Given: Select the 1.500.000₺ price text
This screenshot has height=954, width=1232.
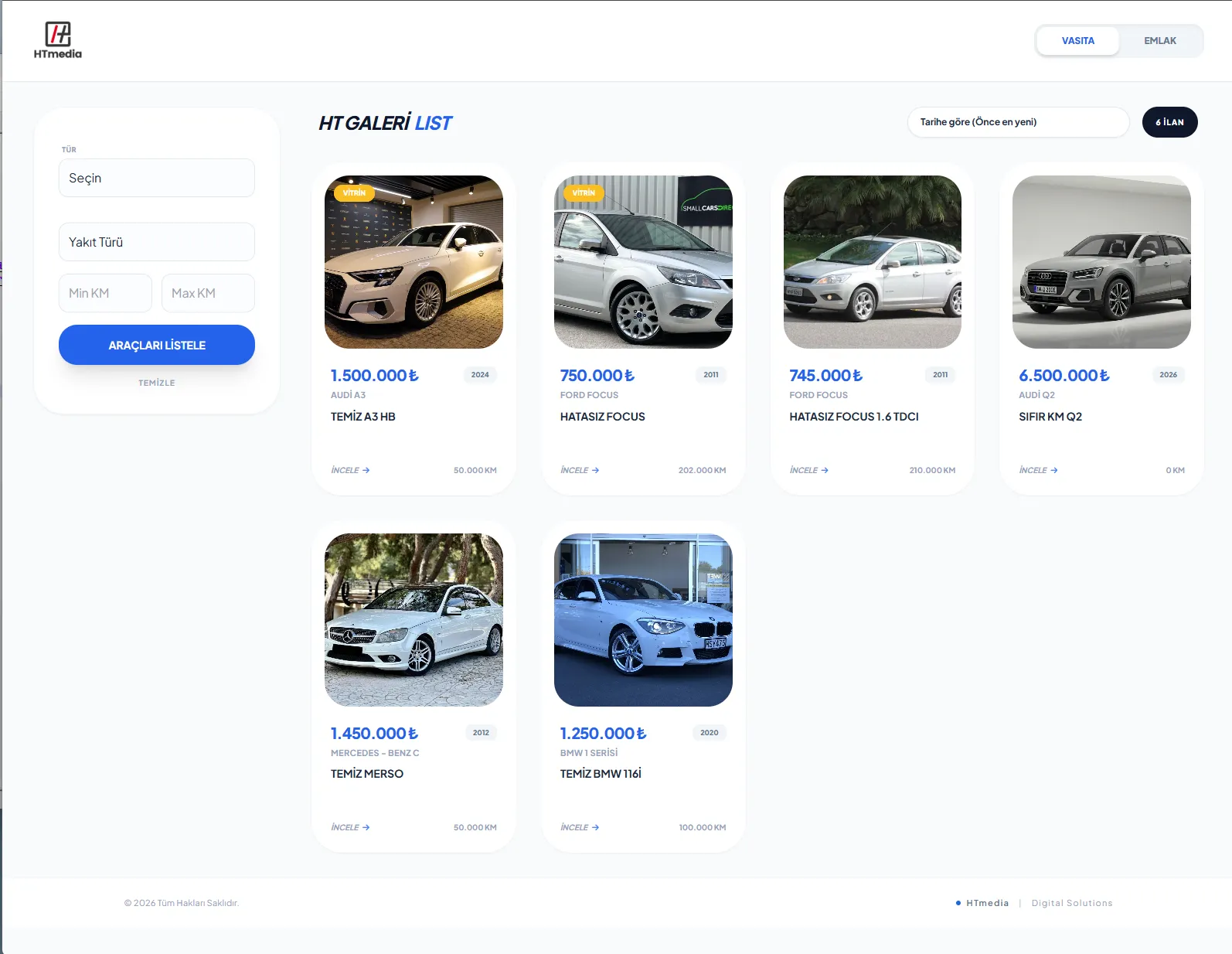Looking at the screenshot, I should pyautogui.click(x=375, y=376).
